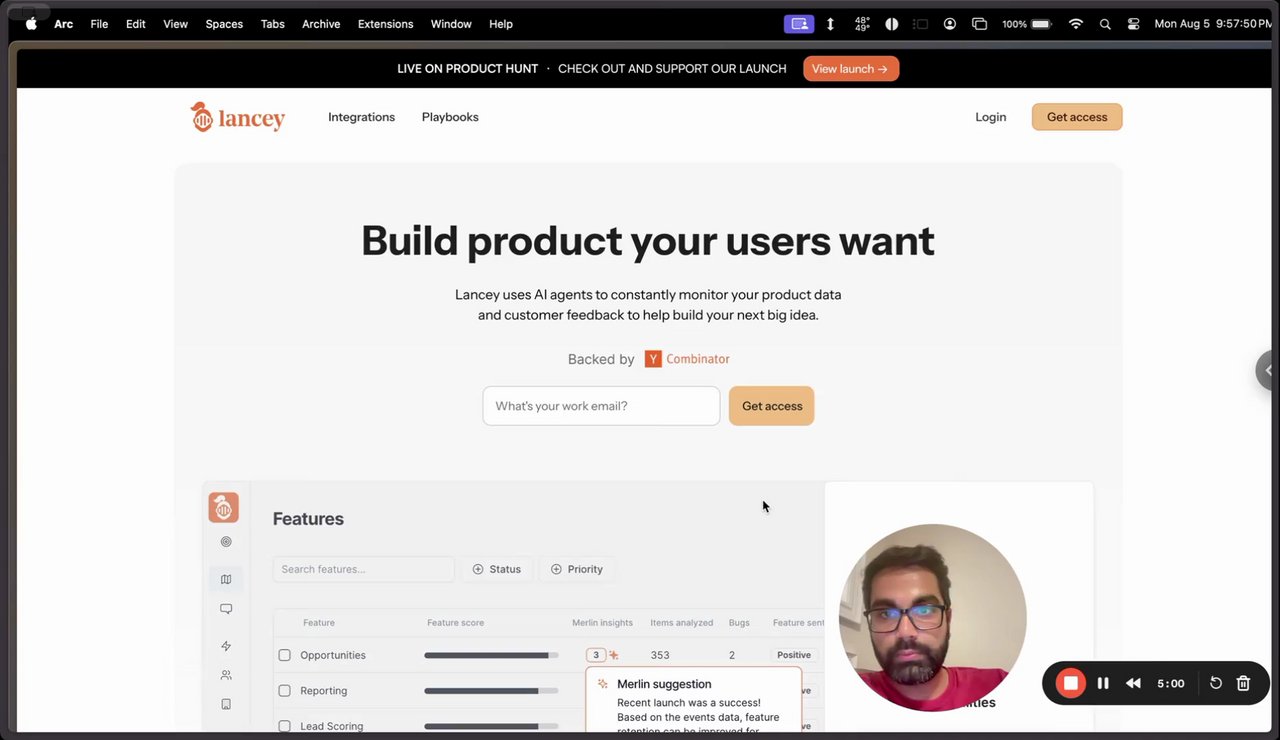
Task: Click the Lancey logo in the header
Action: point(238,117)
